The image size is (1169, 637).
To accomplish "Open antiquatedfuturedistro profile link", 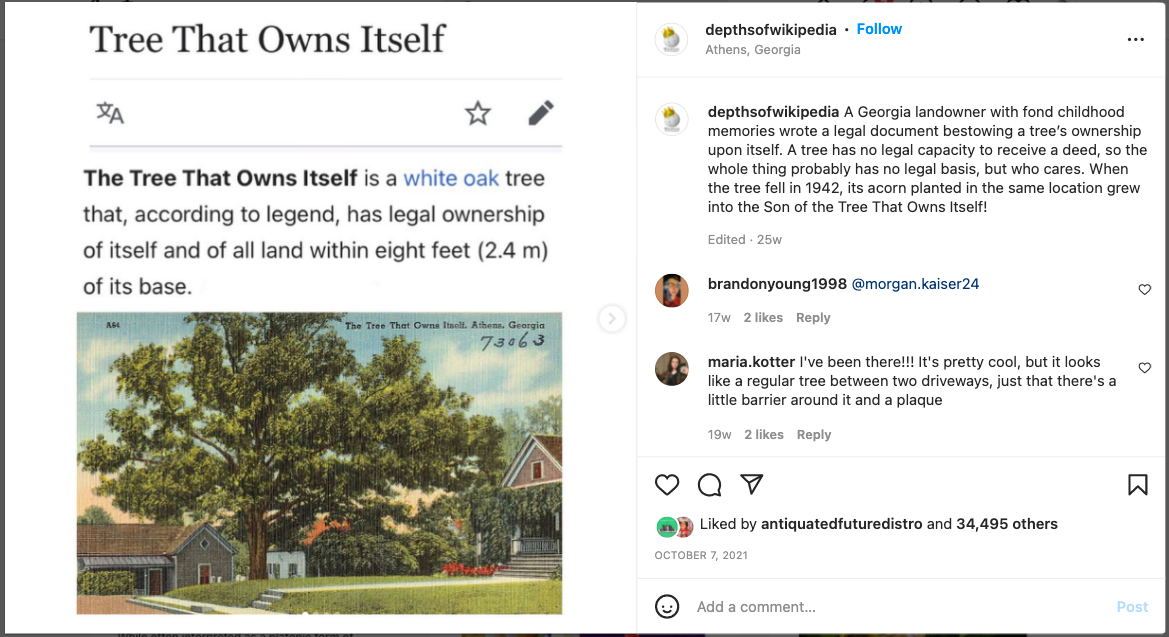I will tap(841, 524).
